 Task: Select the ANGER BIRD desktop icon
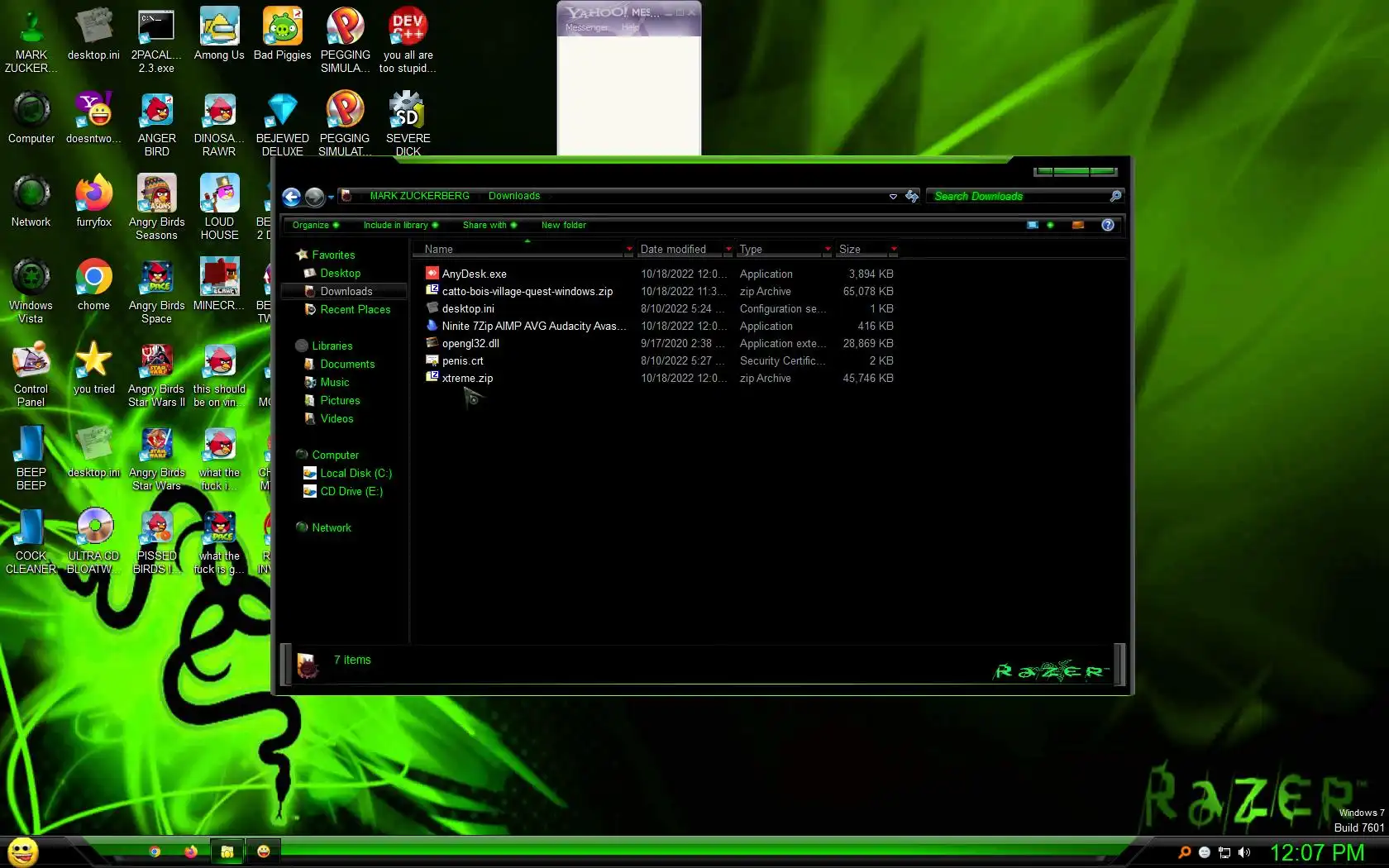[156, 124]
